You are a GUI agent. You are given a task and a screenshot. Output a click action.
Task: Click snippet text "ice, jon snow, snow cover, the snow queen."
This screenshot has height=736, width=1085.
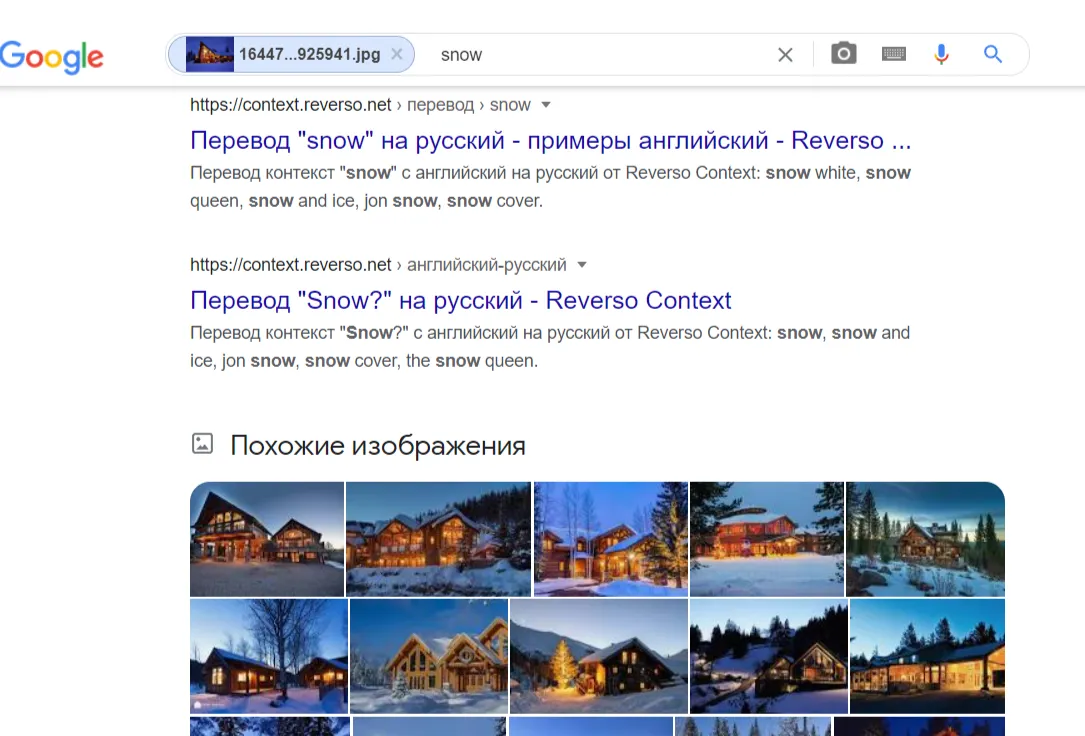point(364,361)
